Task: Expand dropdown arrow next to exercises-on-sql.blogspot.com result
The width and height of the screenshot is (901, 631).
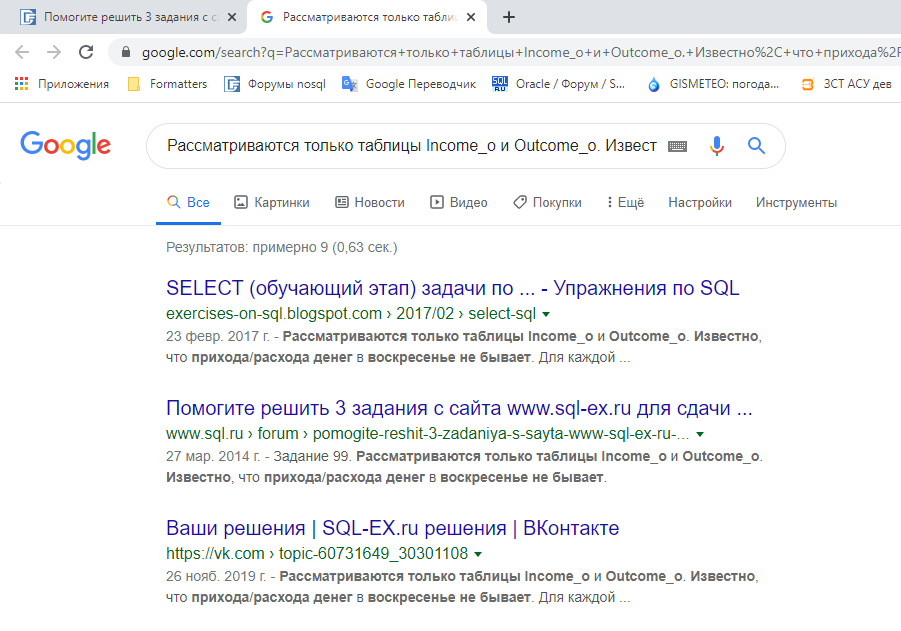Action: click(x=546, y=314)
